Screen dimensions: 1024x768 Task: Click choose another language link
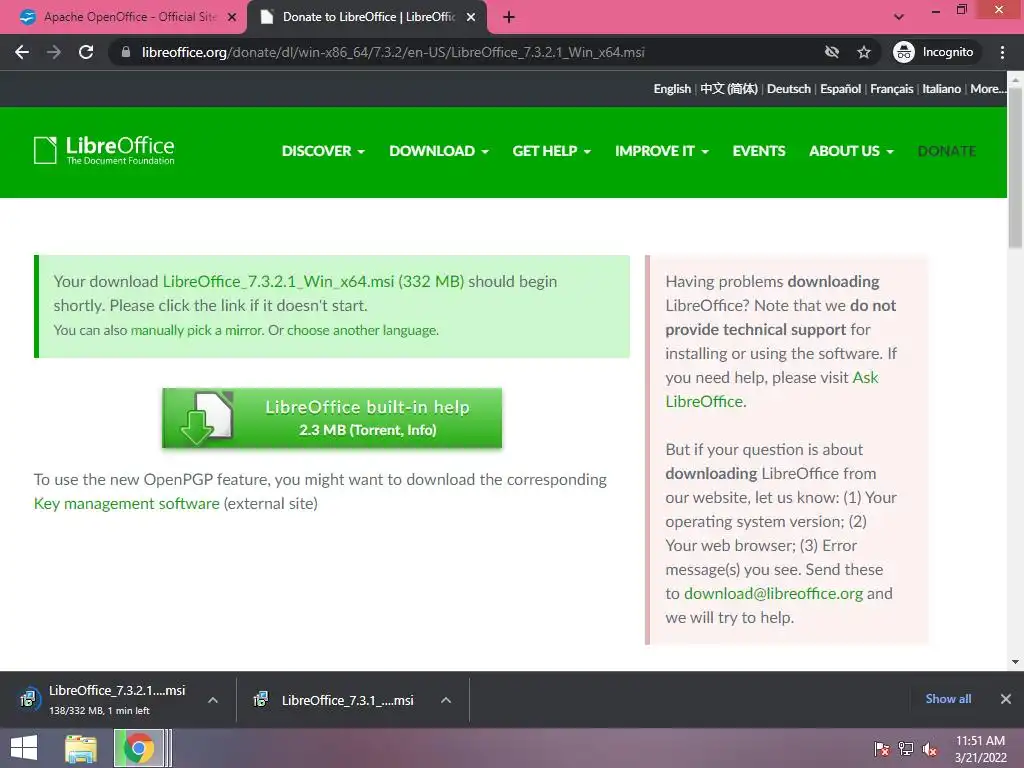click(362, 330)
